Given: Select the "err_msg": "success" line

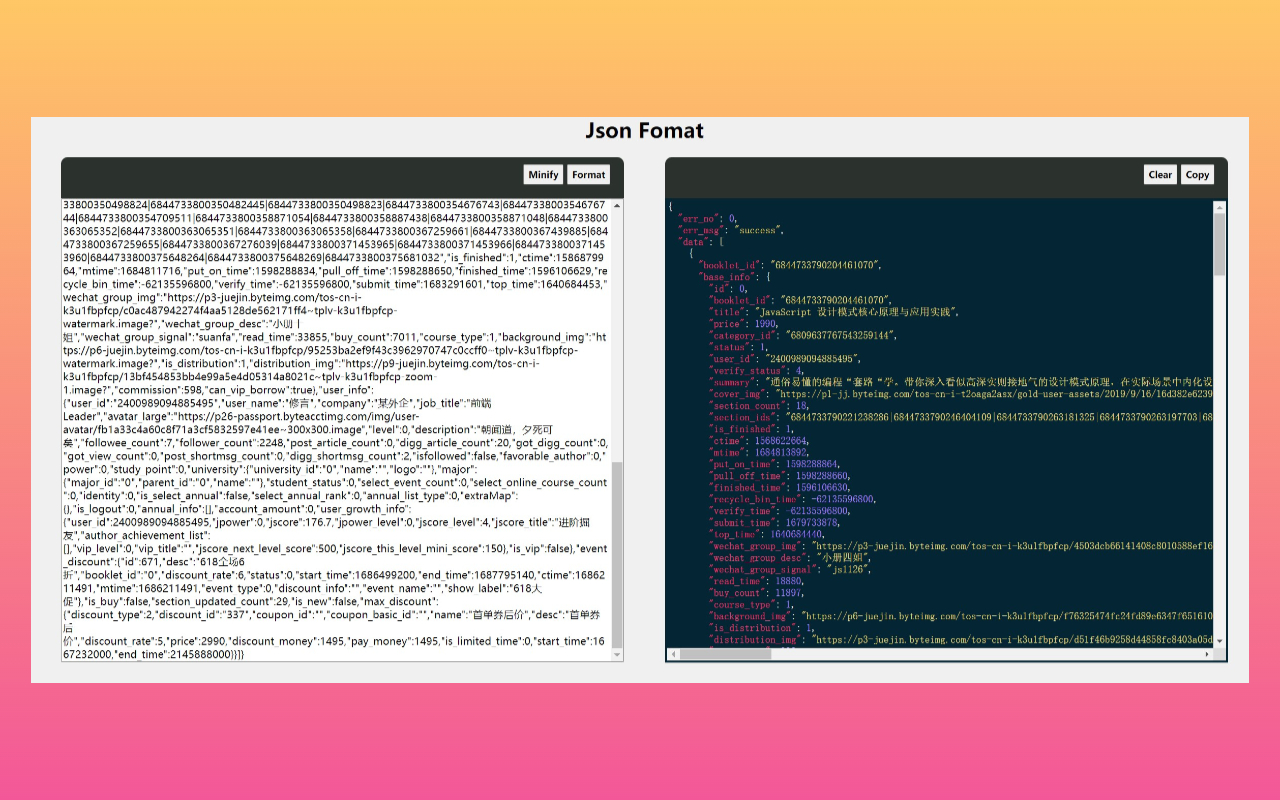Looking at the screenshot, I should coord(729,229).
